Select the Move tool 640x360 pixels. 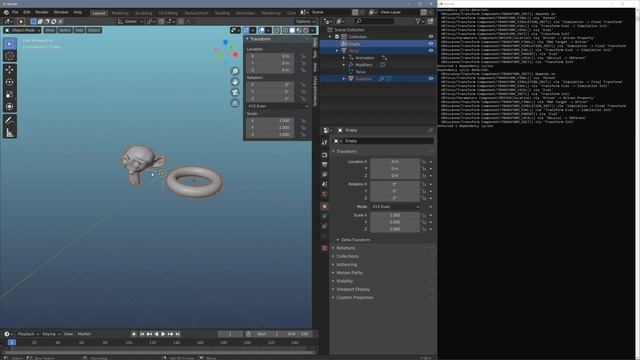(10, 70)
